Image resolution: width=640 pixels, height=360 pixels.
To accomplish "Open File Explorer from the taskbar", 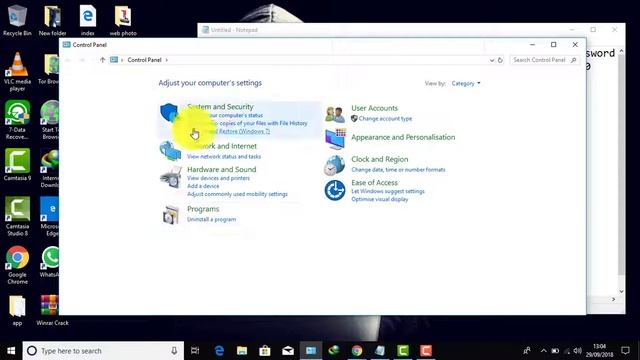I will 242,351.
